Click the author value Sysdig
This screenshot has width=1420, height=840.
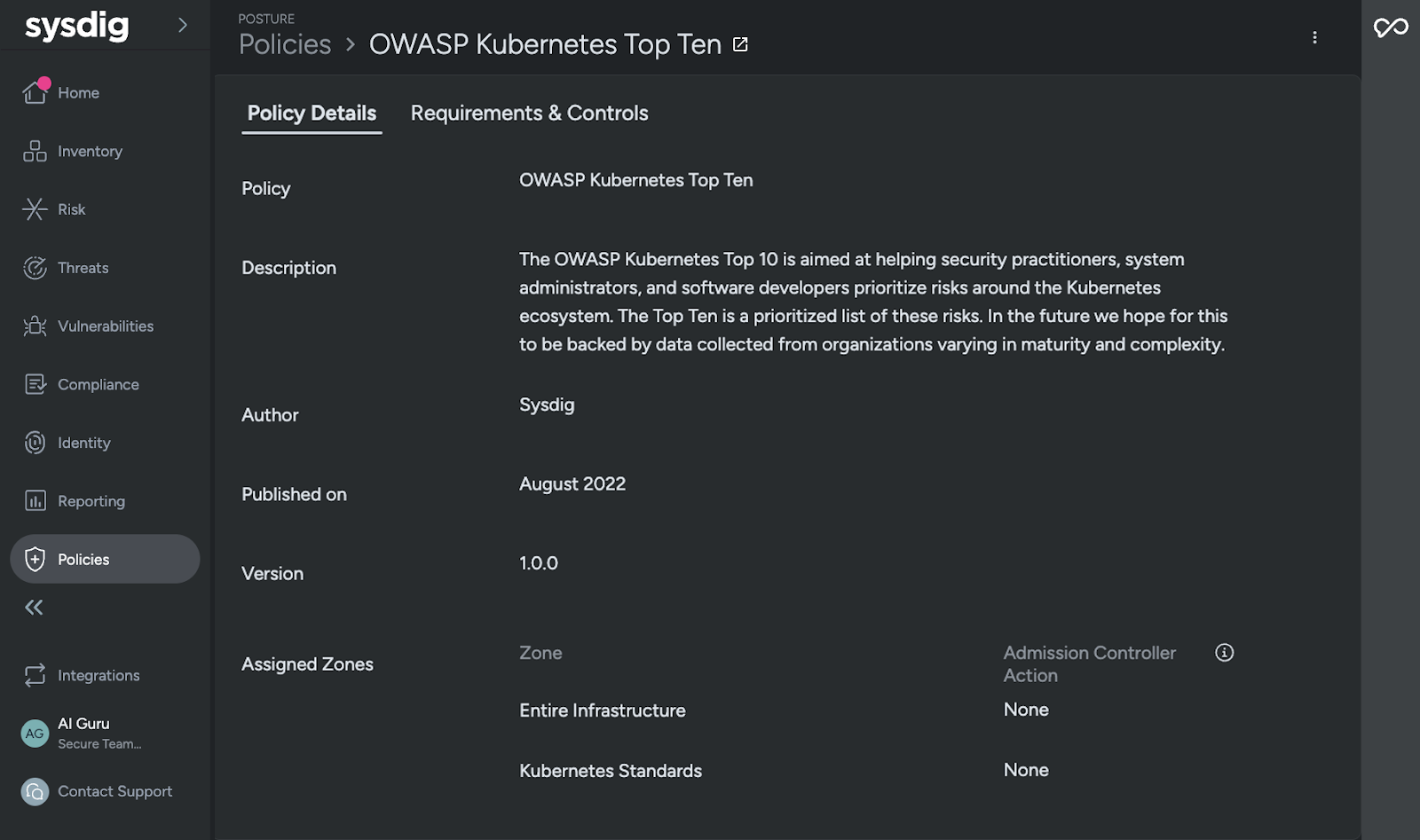point(547,404)
